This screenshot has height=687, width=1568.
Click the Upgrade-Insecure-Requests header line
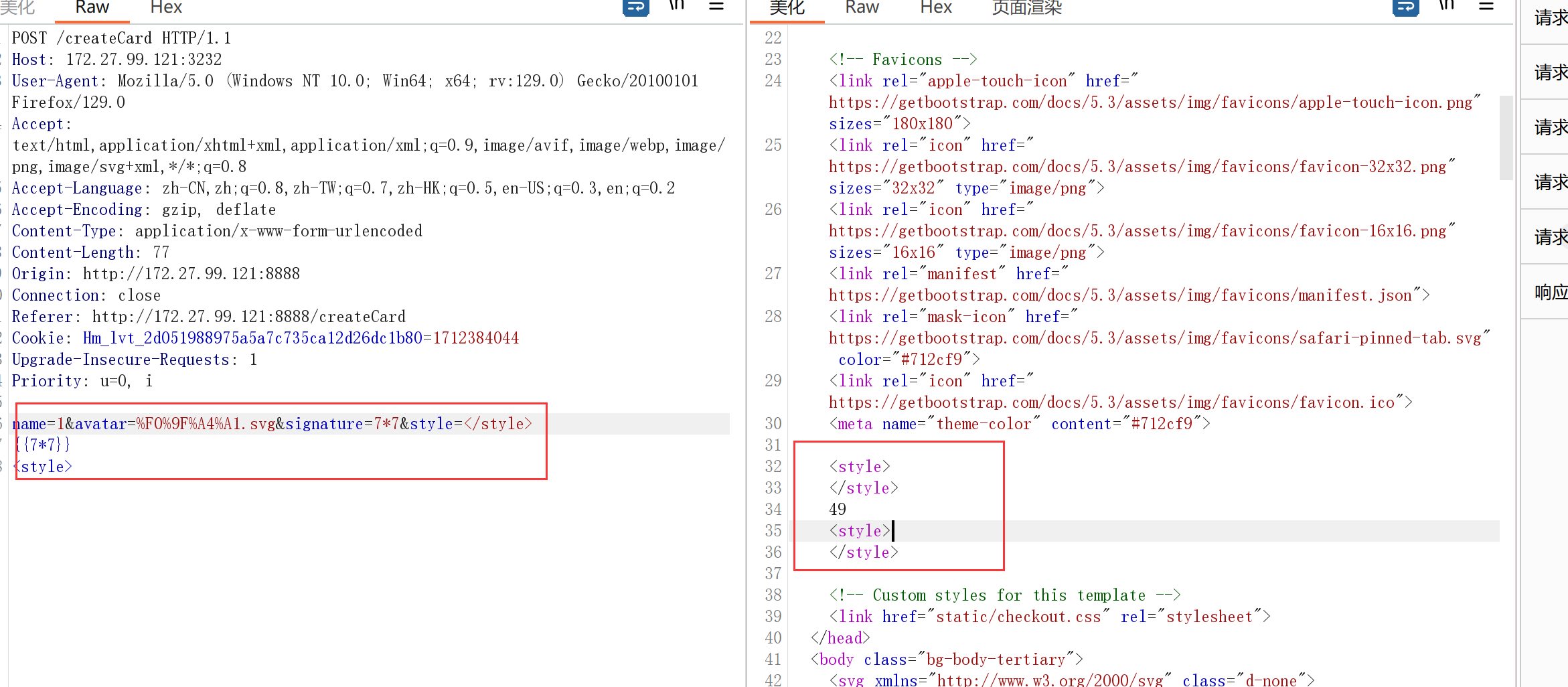[x=135, y=360]
